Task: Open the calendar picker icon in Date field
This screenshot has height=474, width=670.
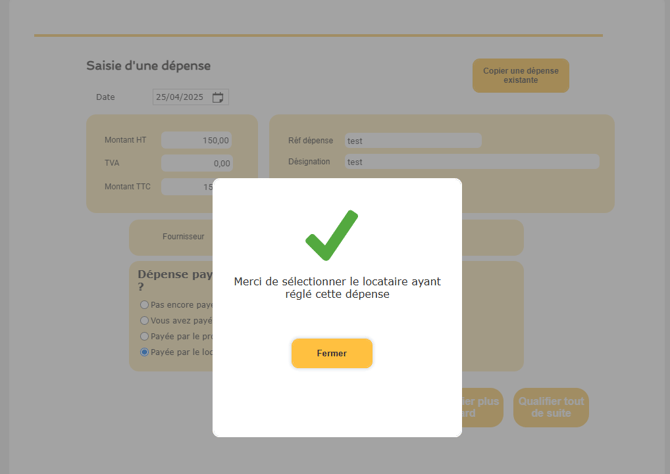Action: point(218,97)
